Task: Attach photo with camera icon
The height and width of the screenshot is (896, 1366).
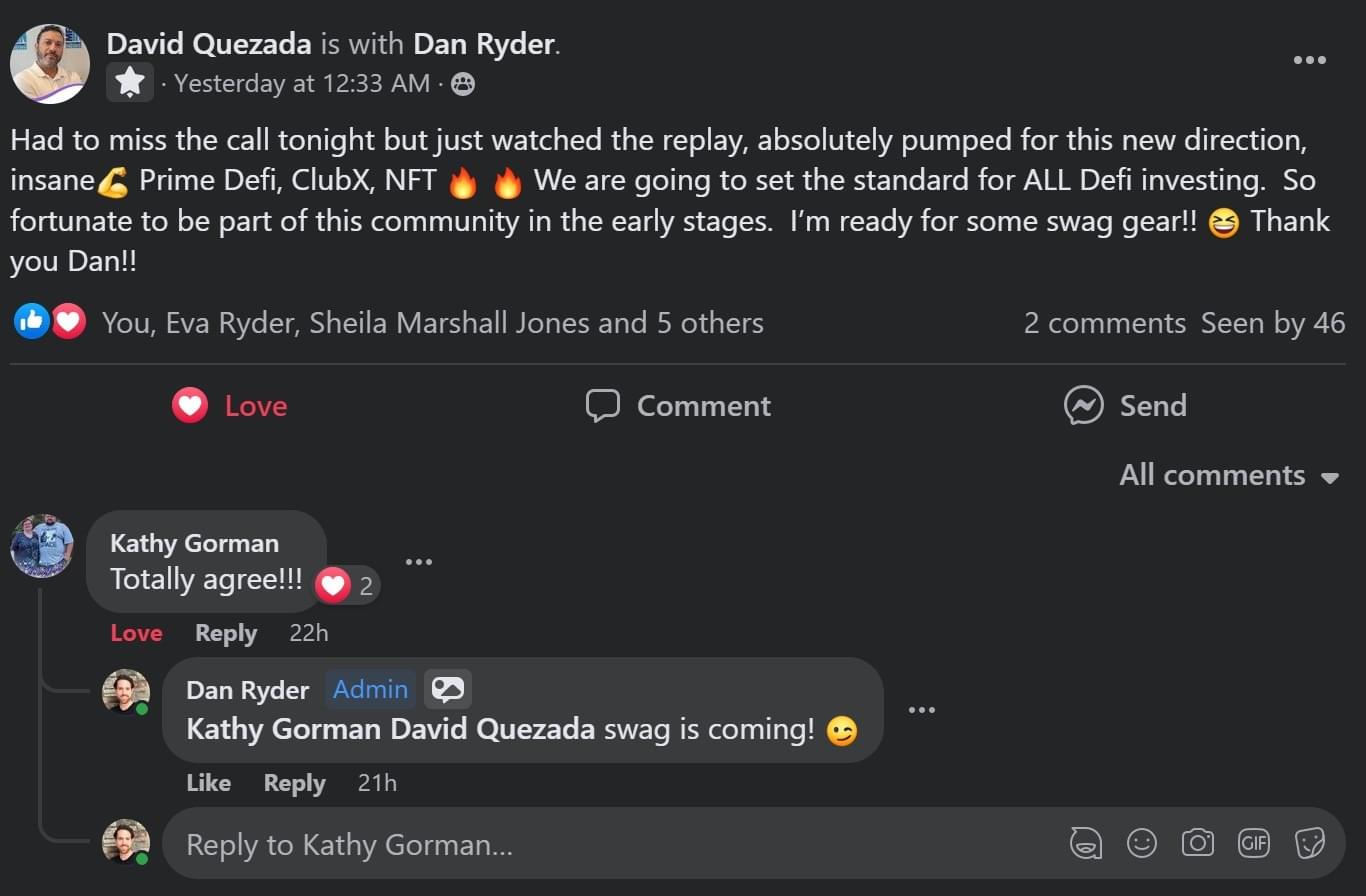Action: 1198,843
